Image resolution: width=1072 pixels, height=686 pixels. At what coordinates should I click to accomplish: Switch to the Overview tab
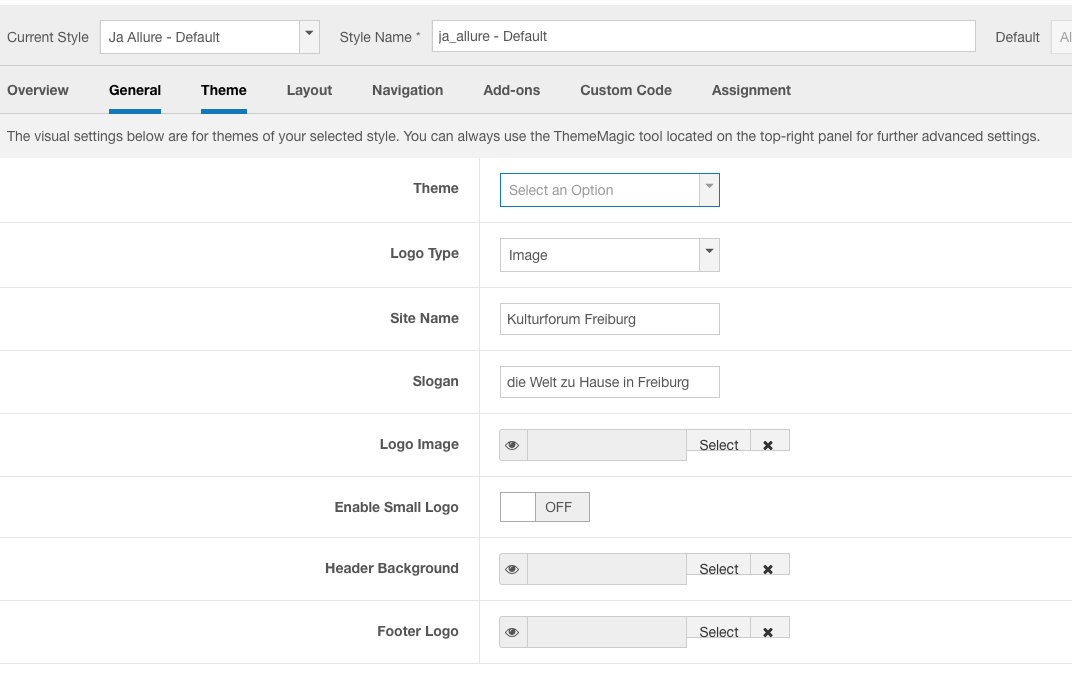pos(38,90)
